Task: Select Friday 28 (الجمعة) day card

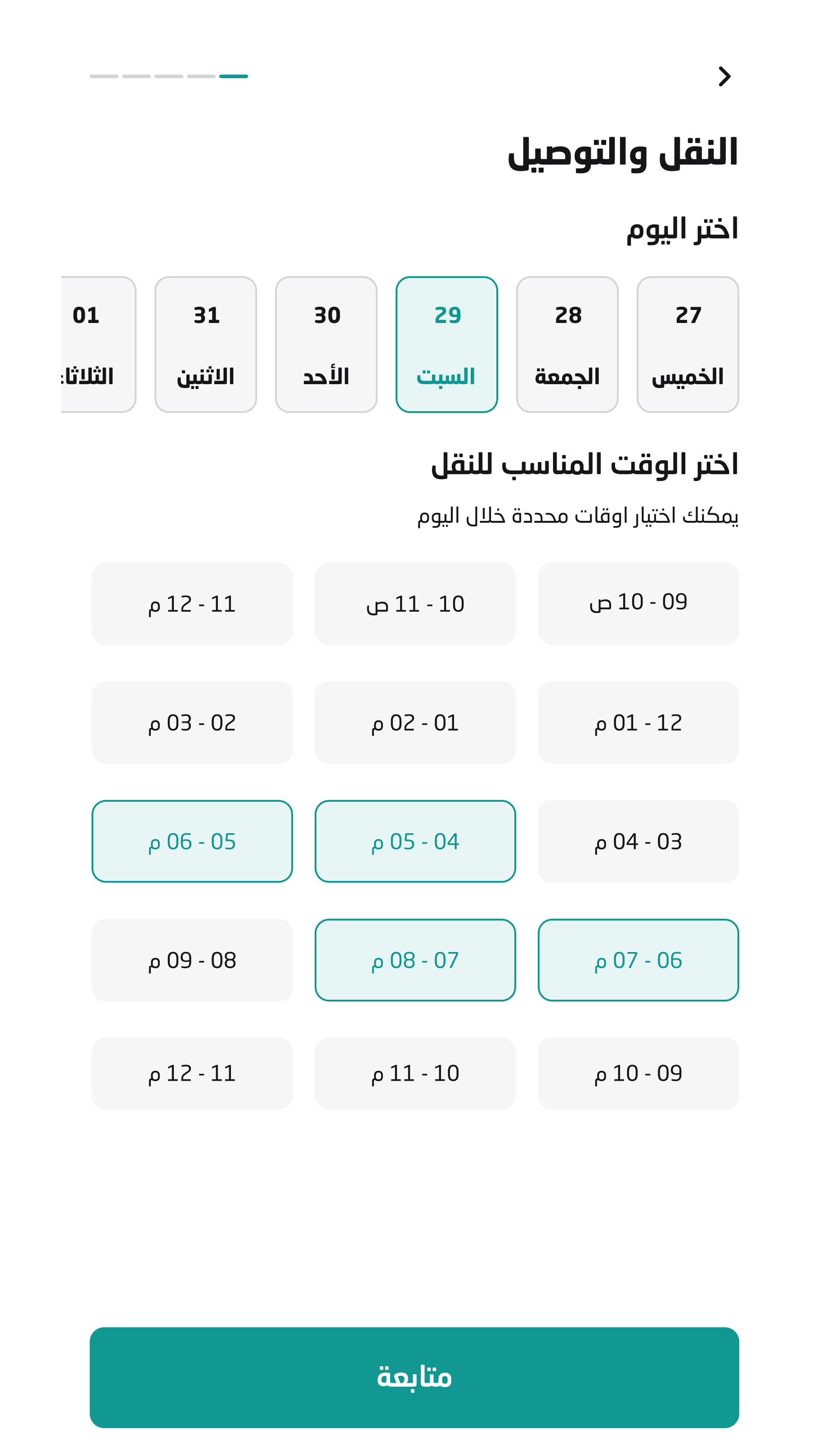Action: pos(567,344)
